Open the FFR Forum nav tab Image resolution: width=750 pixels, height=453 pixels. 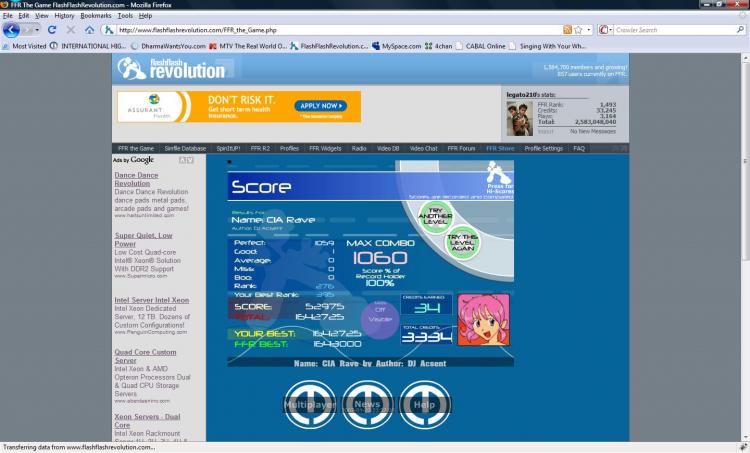[x=462, y=148]
